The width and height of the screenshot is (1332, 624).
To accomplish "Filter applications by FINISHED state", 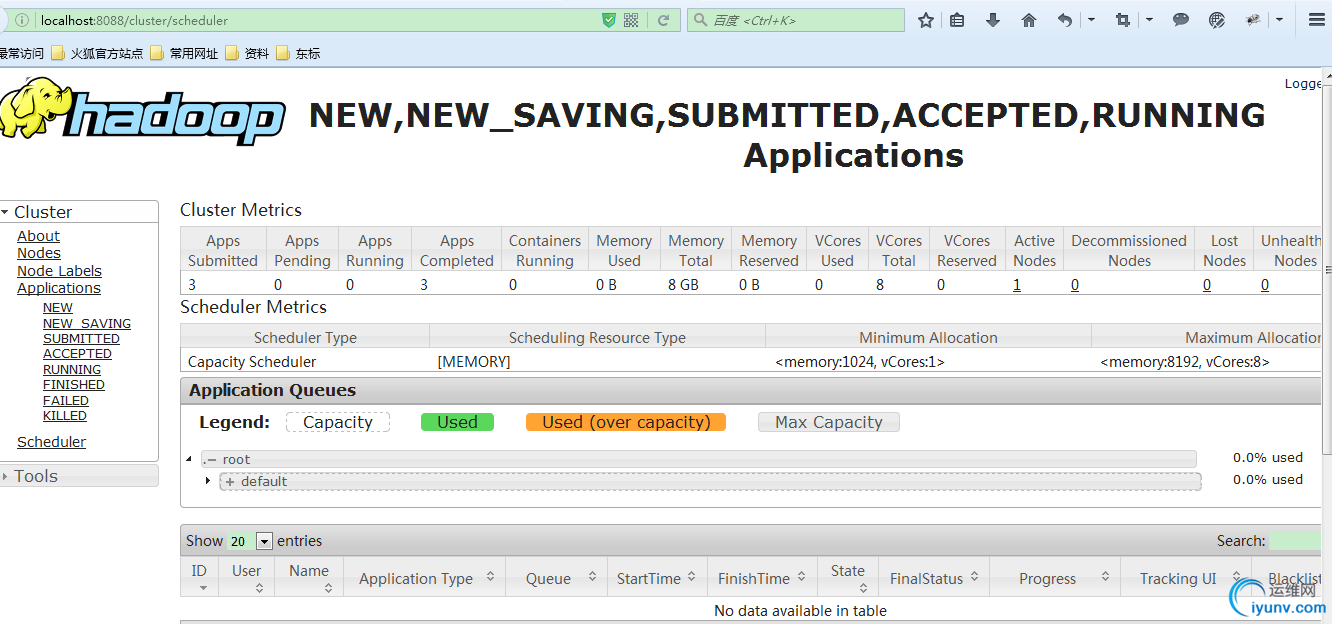I will (74, 385).
